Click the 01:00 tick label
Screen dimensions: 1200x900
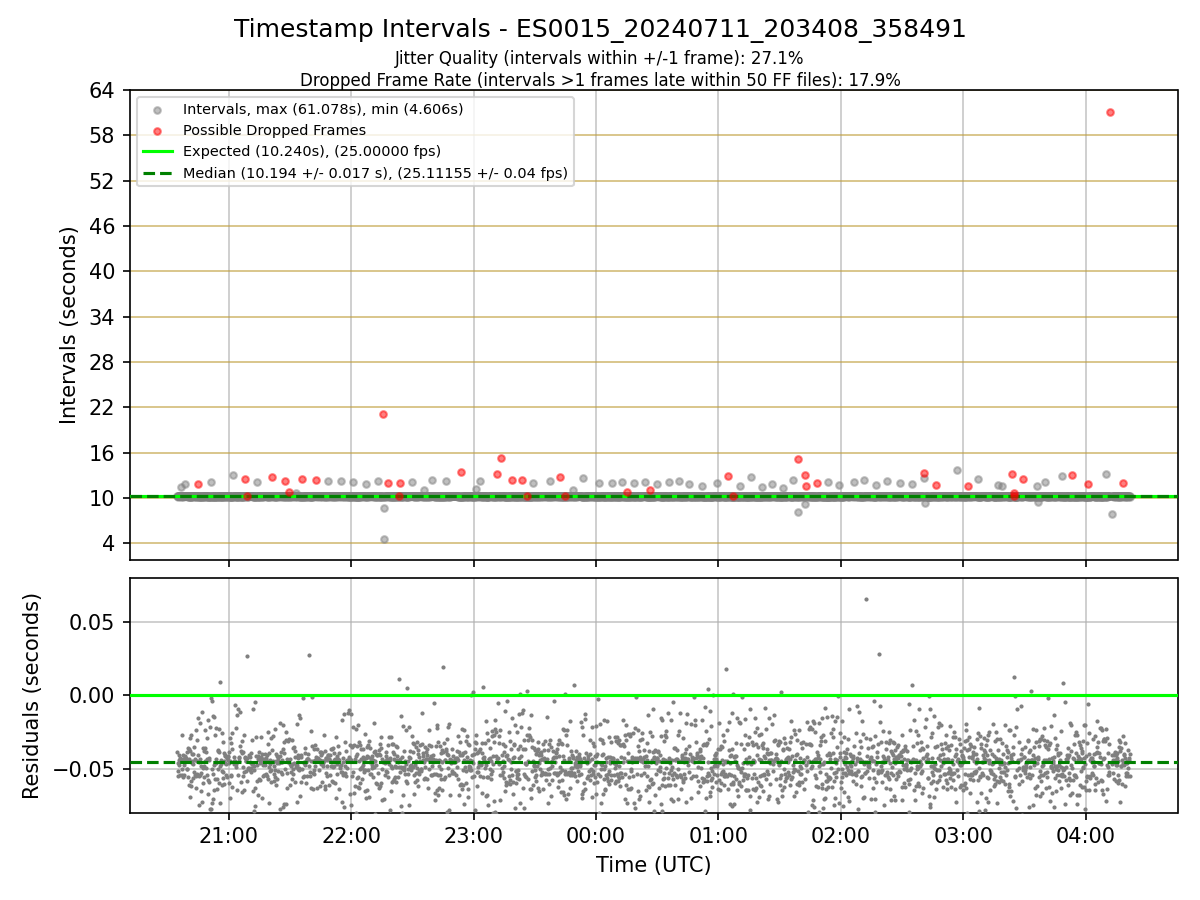click(718, 835)
